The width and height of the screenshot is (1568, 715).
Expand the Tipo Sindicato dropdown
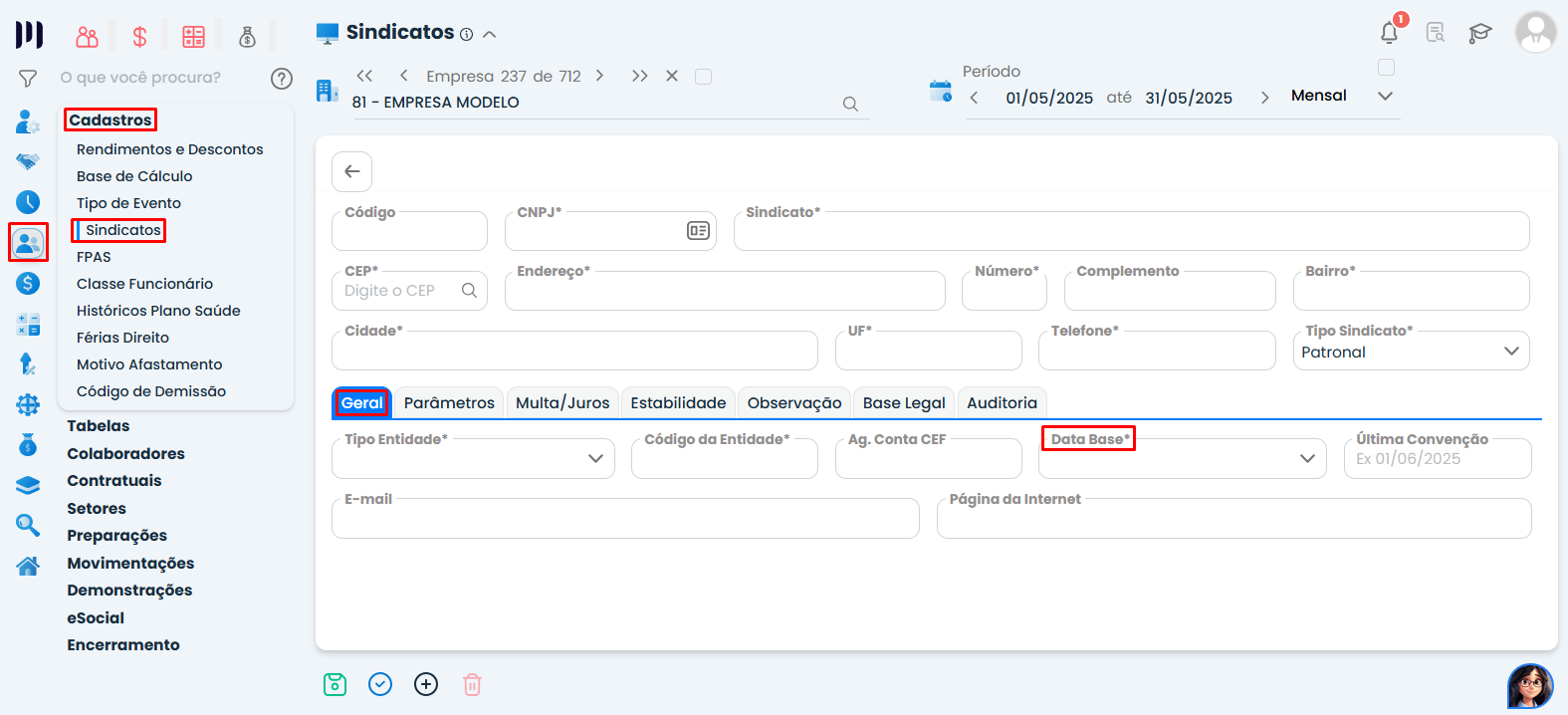pos(1510,352)
